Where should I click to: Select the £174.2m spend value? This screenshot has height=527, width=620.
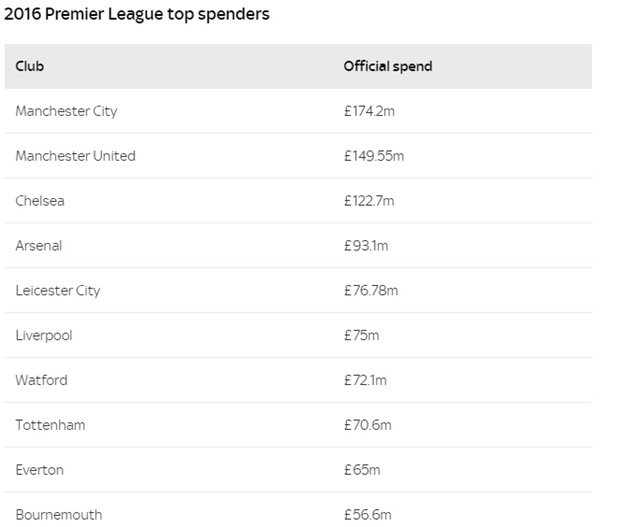tap(369, 111)
